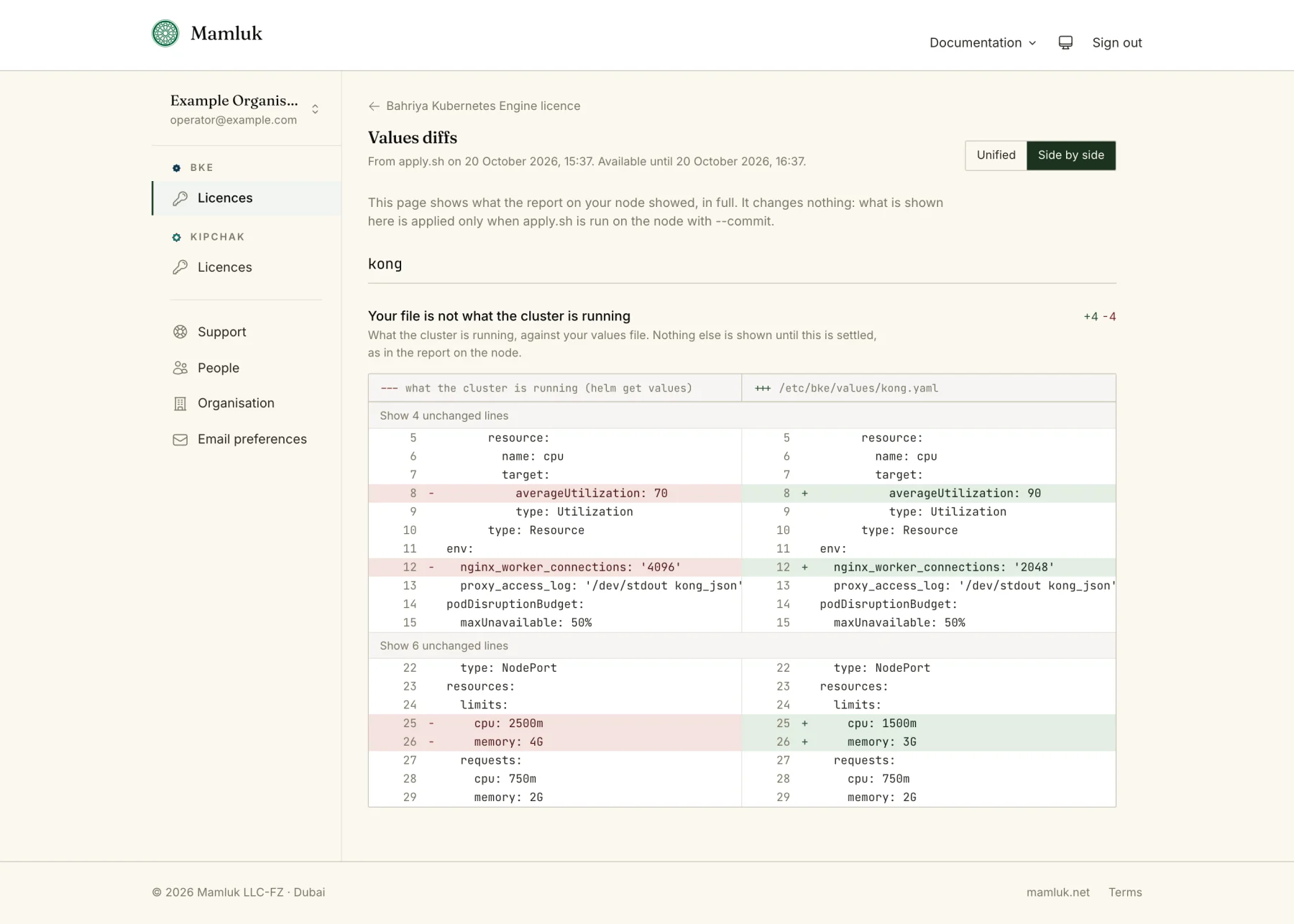The height and width of the screenshot is (924, 1294).
Task: Click the KIPCHAK product gear icon
Action: (177, 237)
